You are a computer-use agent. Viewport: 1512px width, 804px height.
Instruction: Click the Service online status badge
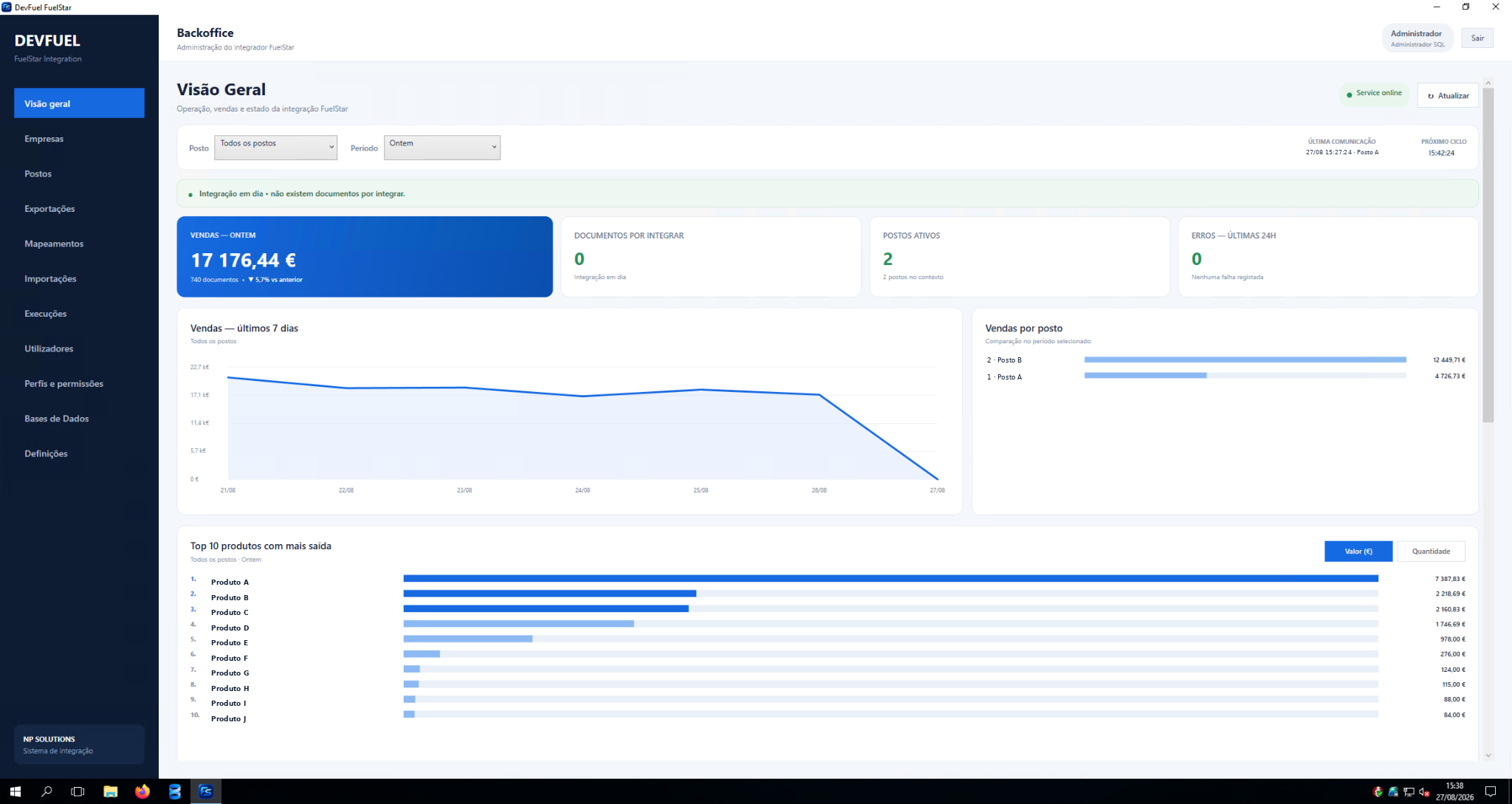[x=1374, y=94]
